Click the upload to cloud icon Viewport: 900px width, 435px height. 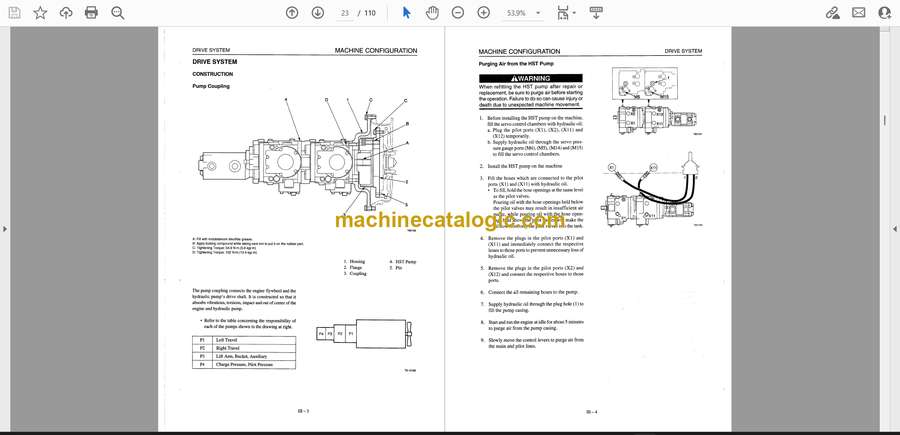coord(66,13)
